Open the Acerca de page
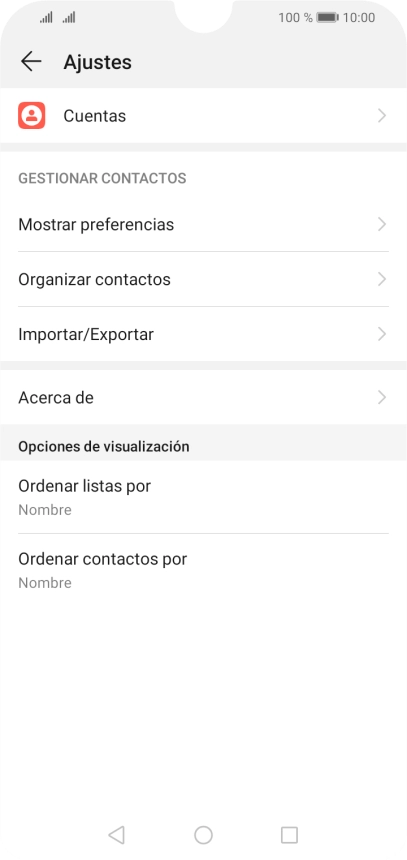This screenshot has height=860, width=407. click(204, 397)
